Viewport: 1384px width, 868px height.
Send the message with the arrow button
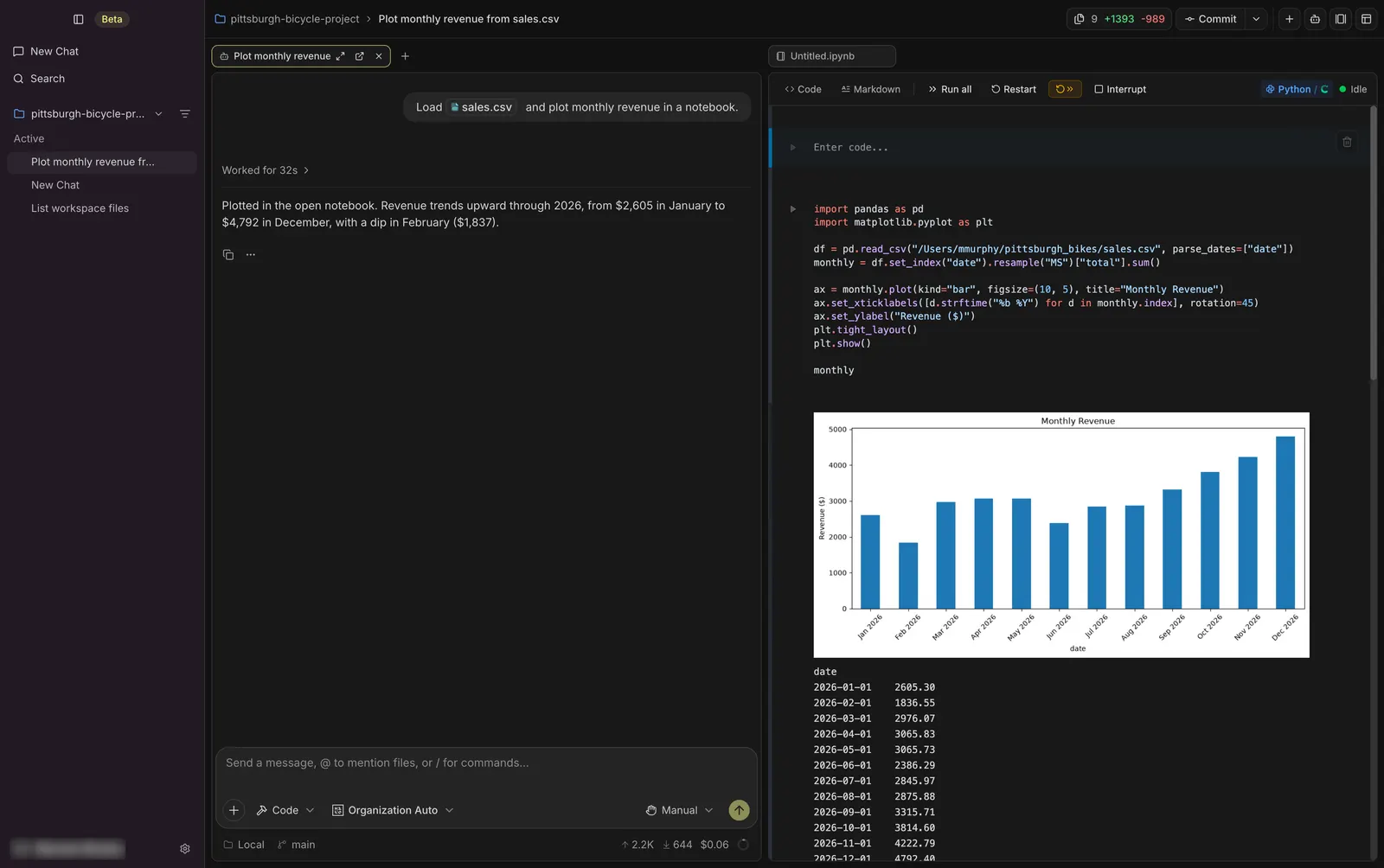tap(739, 810)
